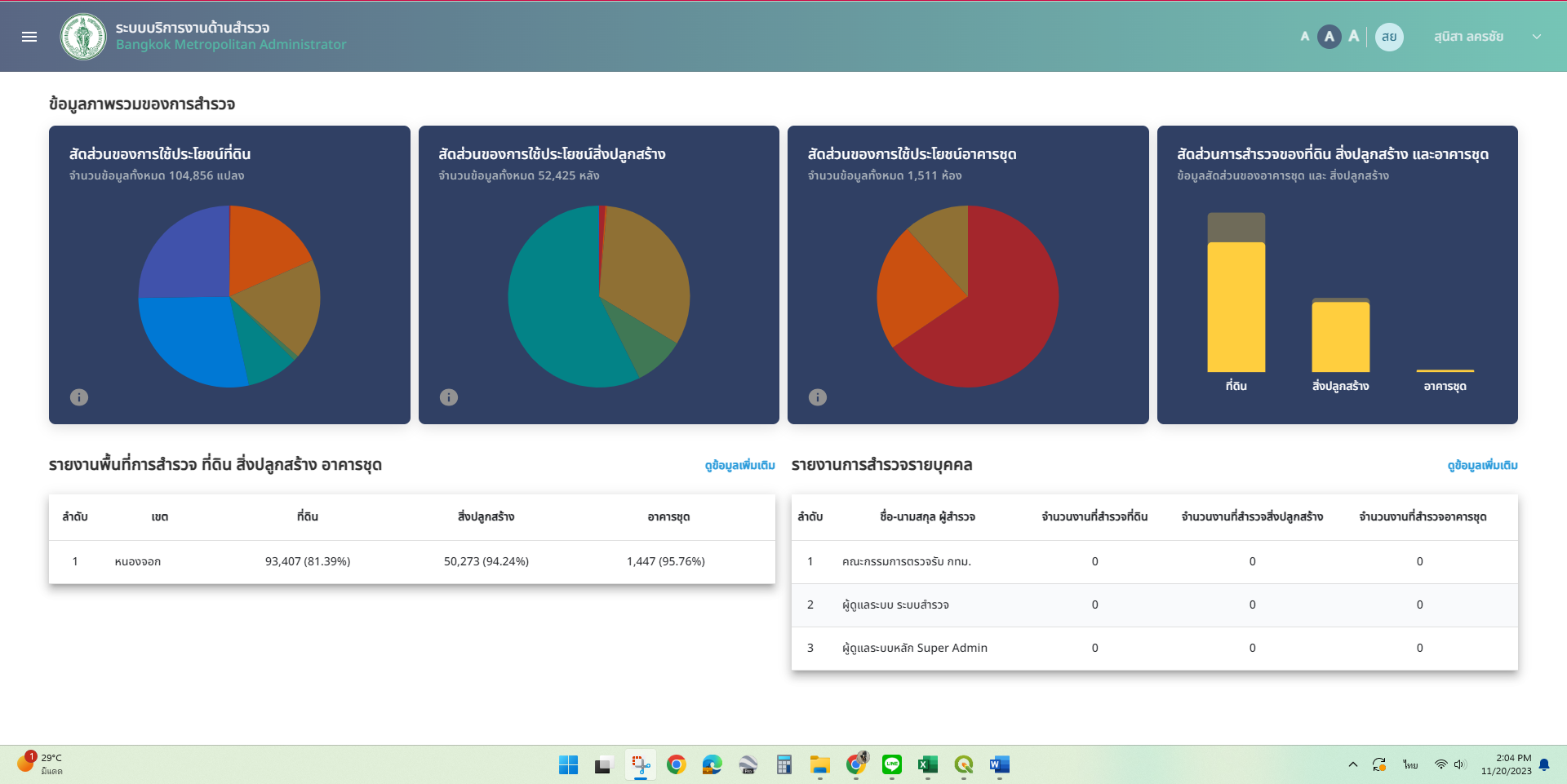
Task: Open ดูข้อมูลเพิ่มเติม link for individual survey report
Action: pyautogui.click(x=1482, y=466)
